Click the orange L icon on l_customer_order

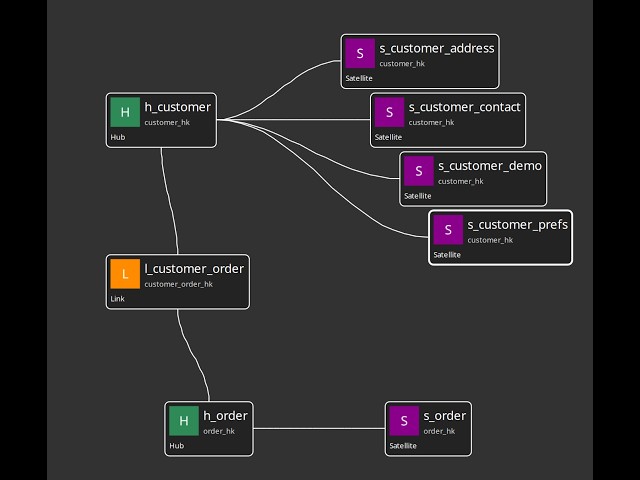click(x=125, y=273)
